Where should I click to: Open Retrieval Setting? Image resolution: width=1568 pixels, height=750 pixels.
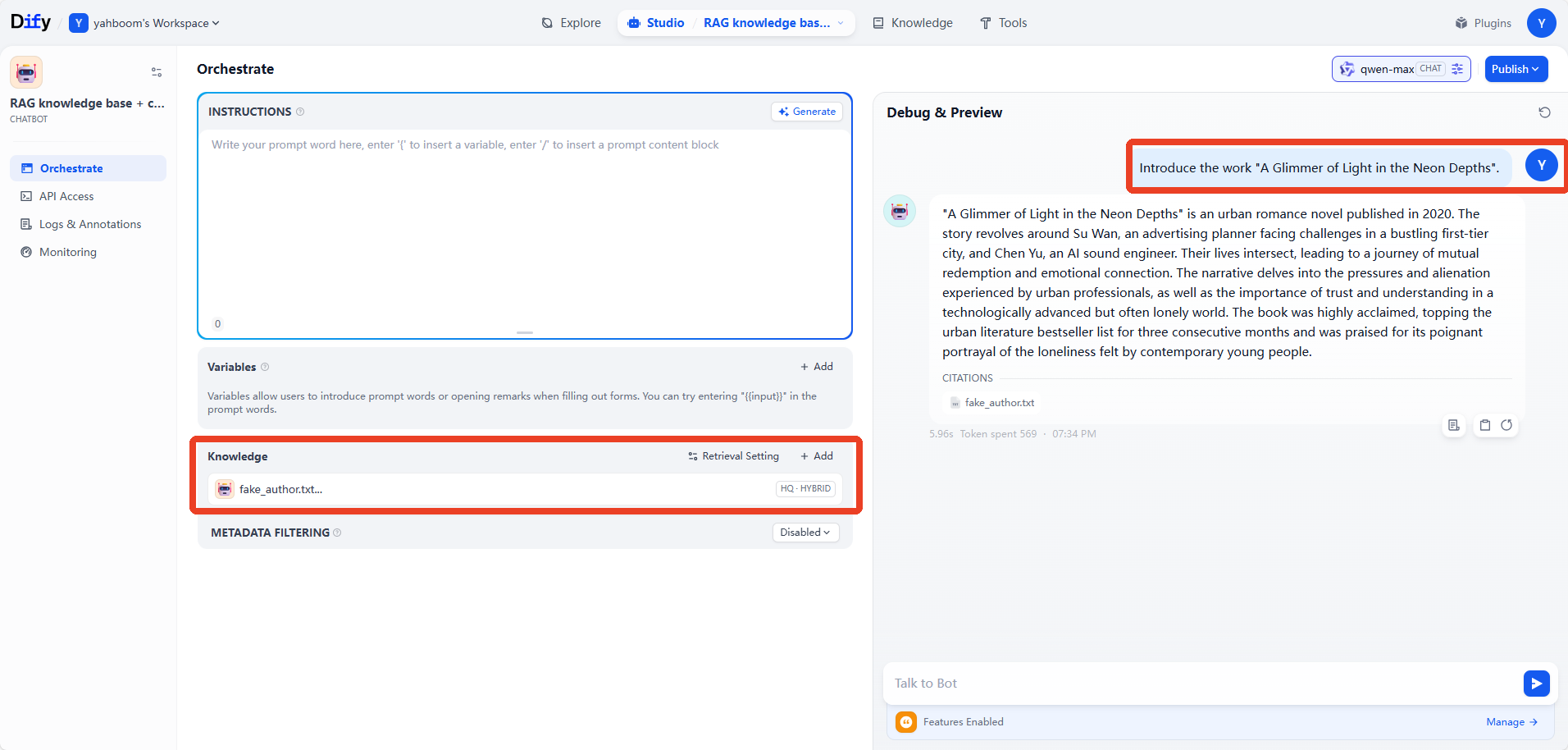pyautogui.click(x=733, y=456)
